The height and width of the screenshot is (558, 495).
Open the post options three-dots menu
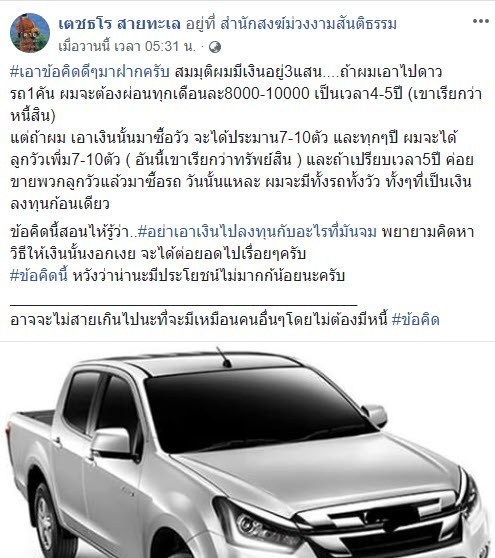pos(480,21)
